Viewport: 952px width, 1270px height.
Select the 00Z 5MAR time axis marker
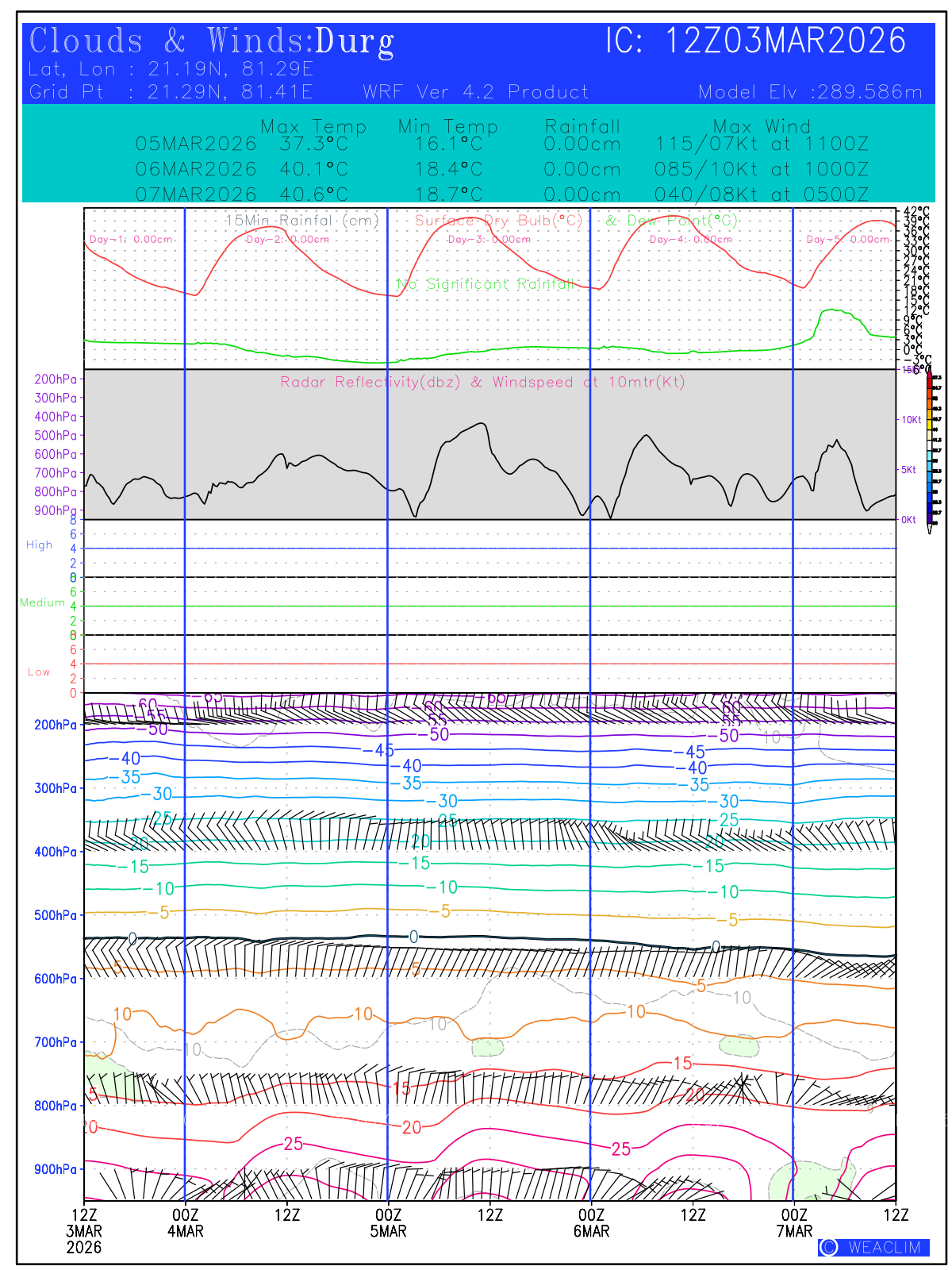click(x=388, y=1222)
